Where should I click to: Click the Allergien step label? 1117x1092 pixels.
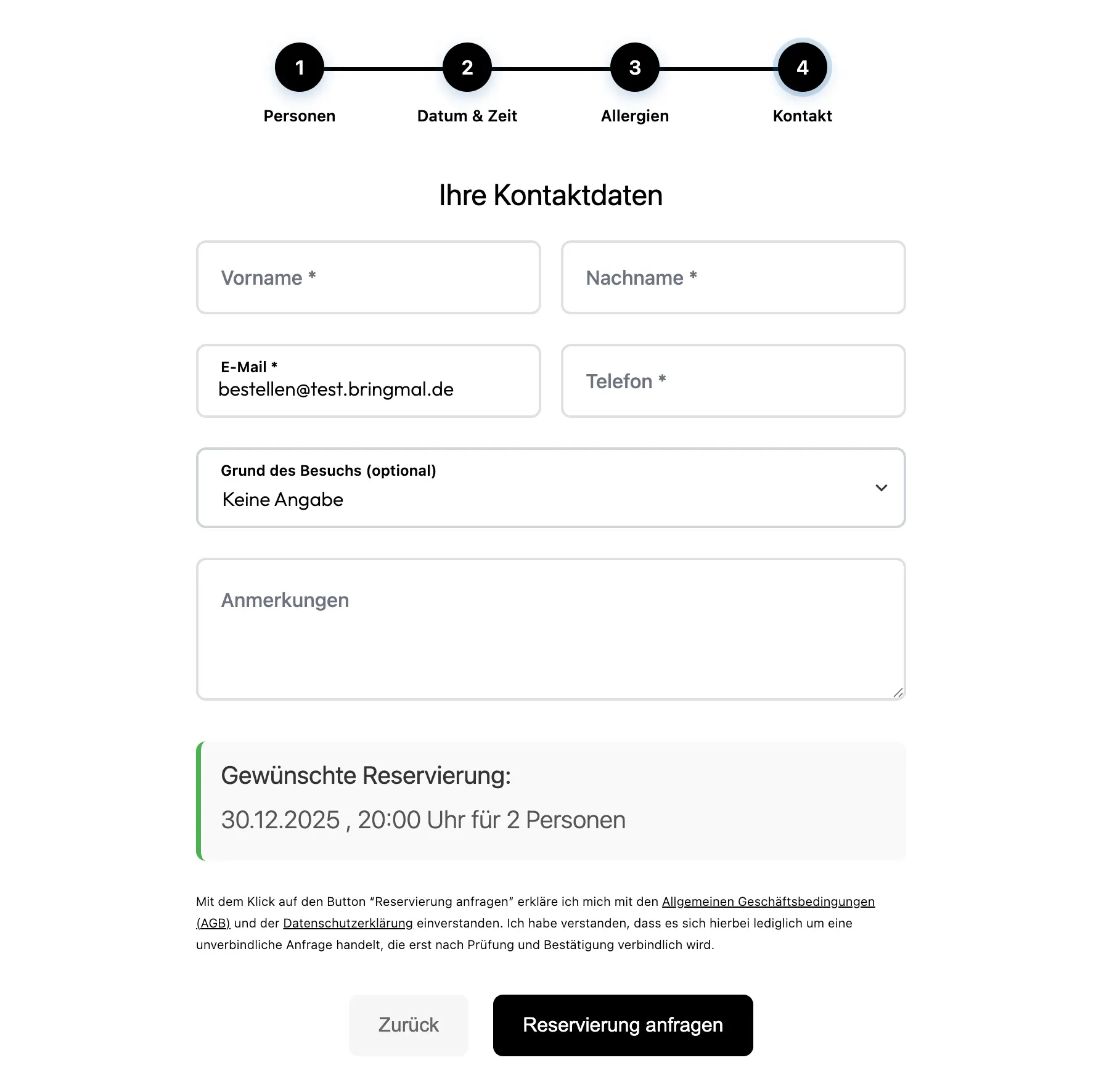(634, 115)
